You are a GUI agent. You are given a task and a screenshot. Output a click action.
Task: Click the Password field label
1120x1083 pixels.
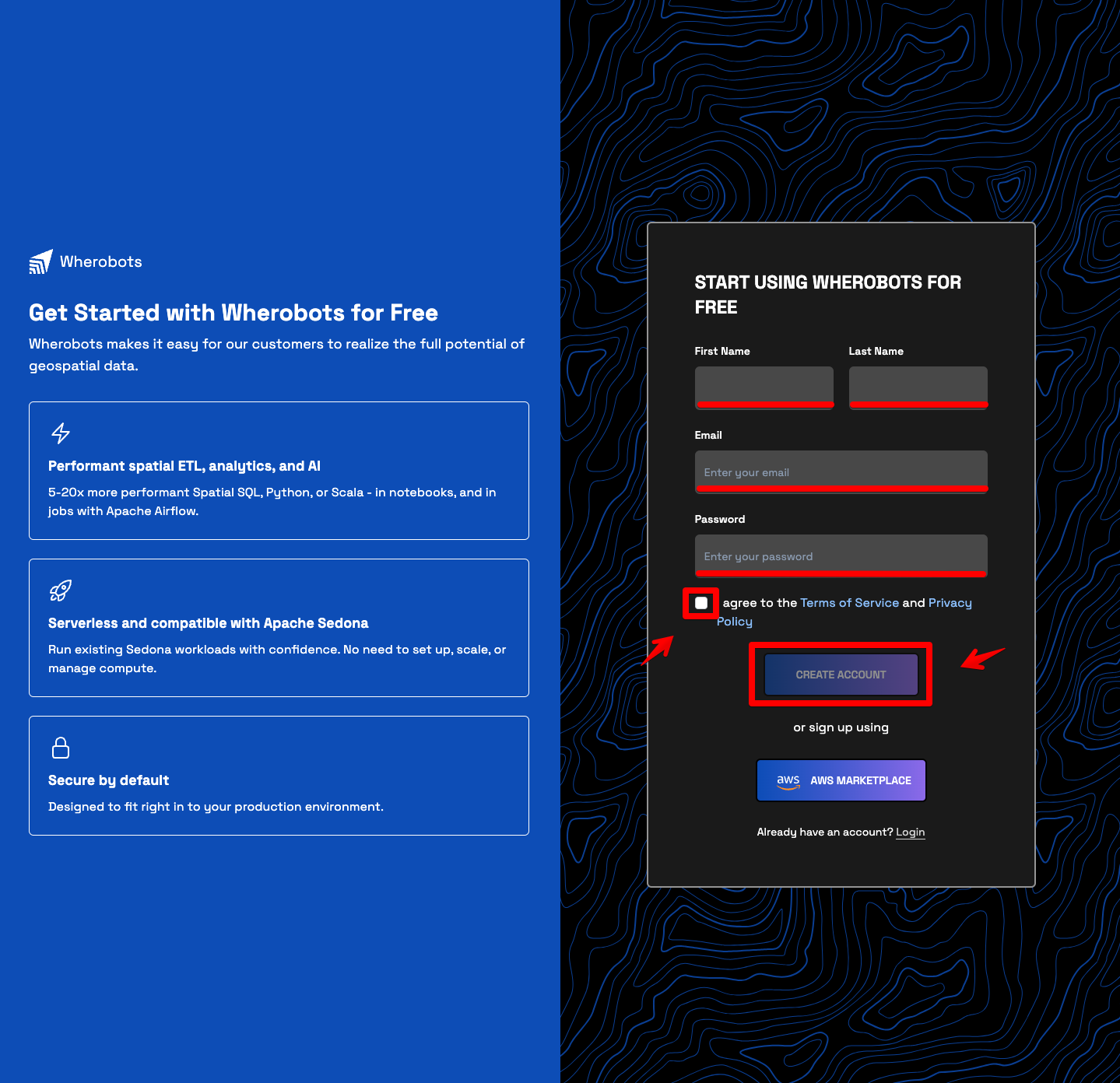(720, 520)
